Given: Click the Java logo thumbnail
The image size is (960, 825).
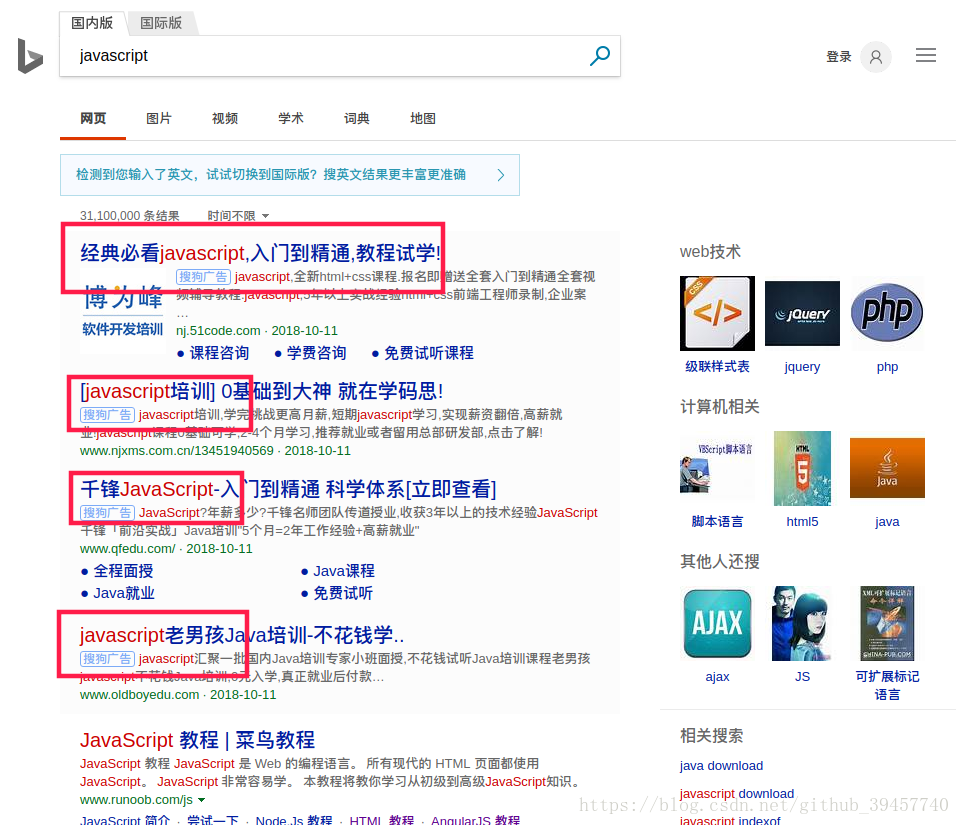Looking at the screenshot, I should click(887, 468).
